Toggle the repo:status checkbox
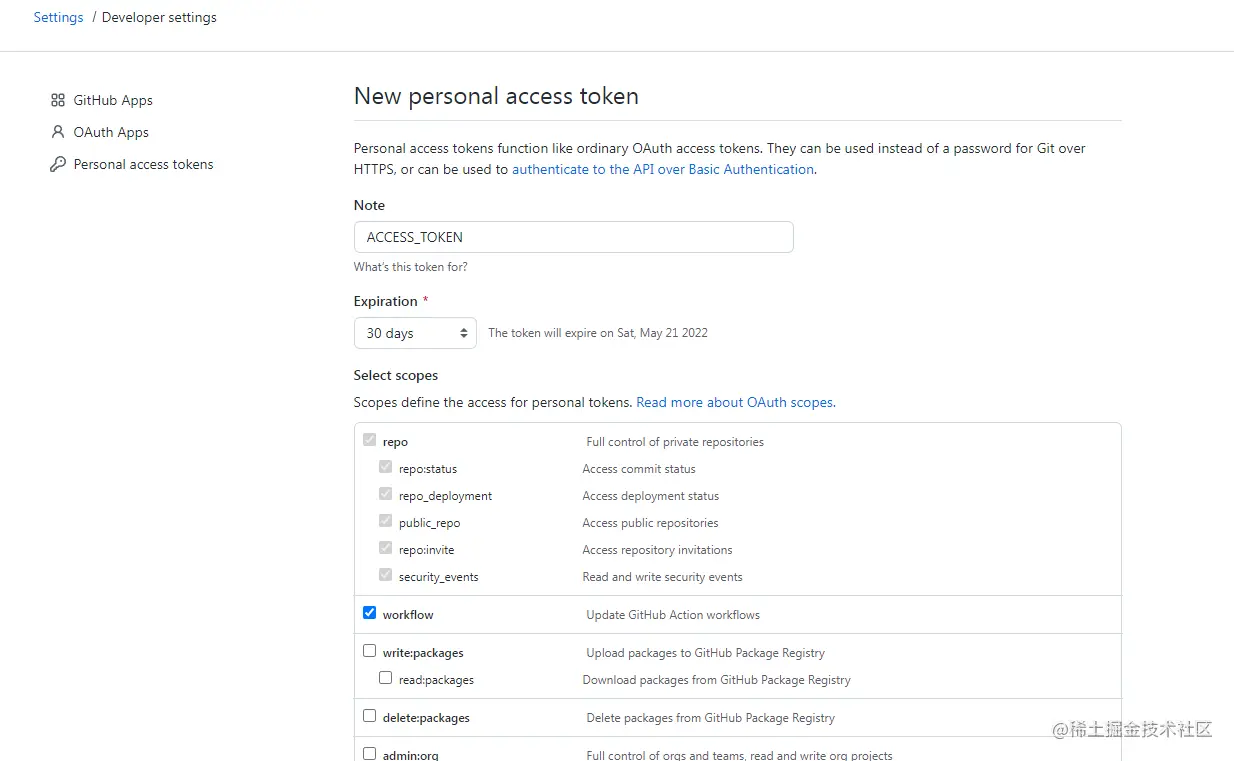 pos(385,467)
